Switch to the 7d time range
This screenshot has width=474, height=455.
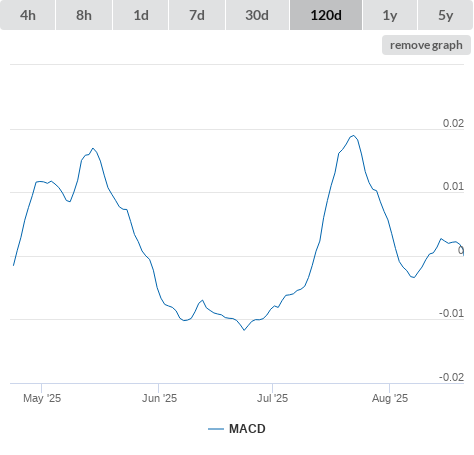pos(197,15)
